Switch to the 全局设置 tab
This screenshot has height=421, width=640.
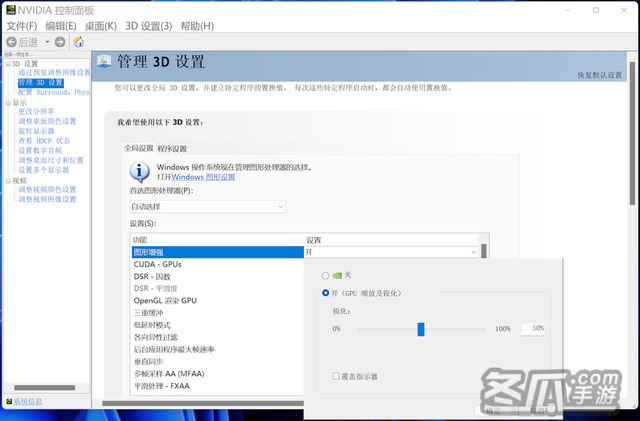tap(139, 148)
